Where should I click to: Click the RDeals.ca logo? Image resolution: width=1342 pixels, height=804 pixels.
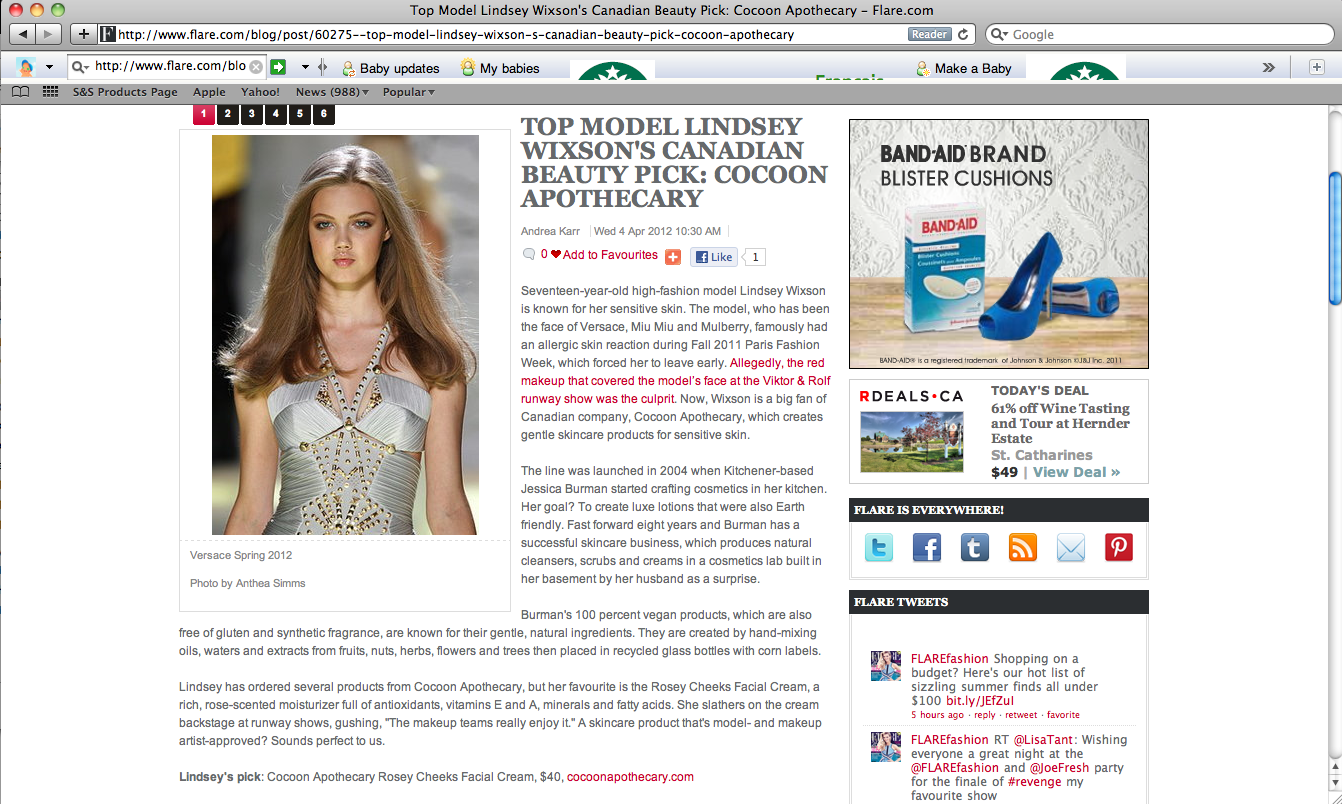[x=911, y=396]
